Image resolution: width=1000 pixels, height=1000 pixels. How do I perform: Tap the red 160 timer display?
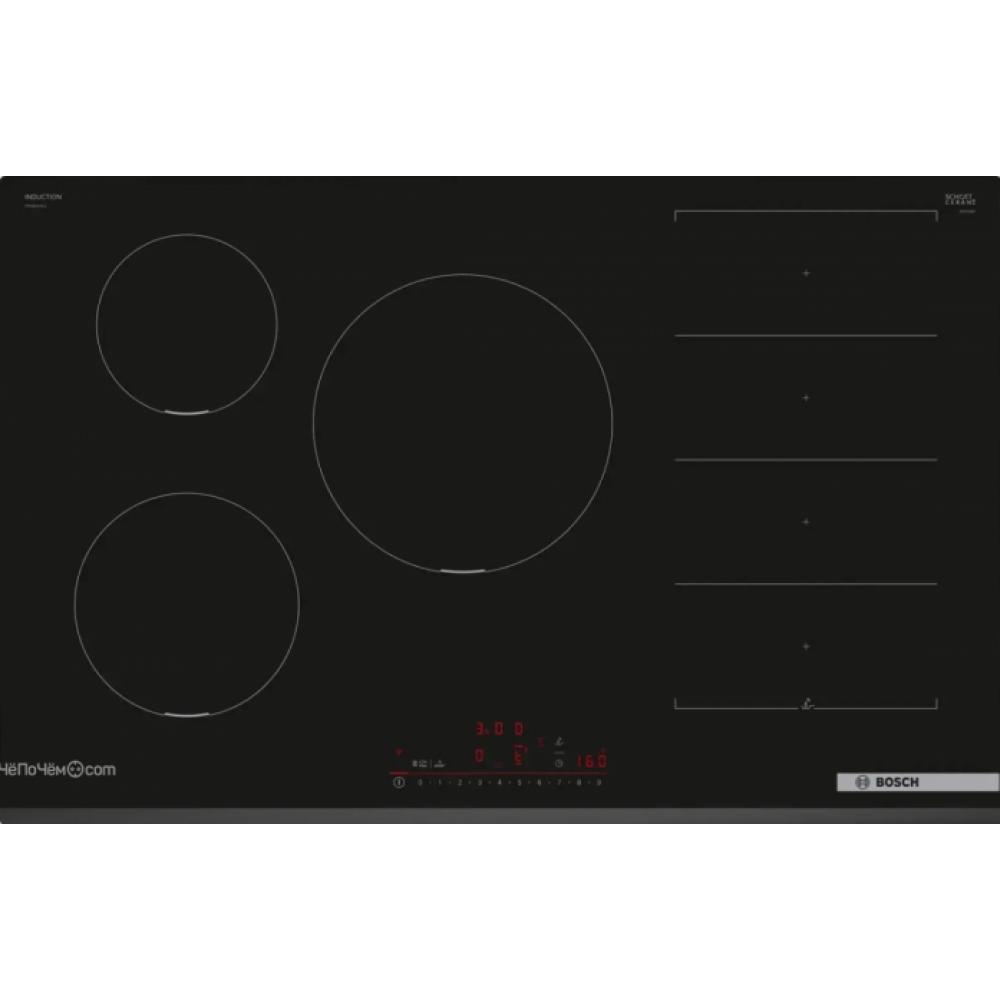(x=592, y=761)
